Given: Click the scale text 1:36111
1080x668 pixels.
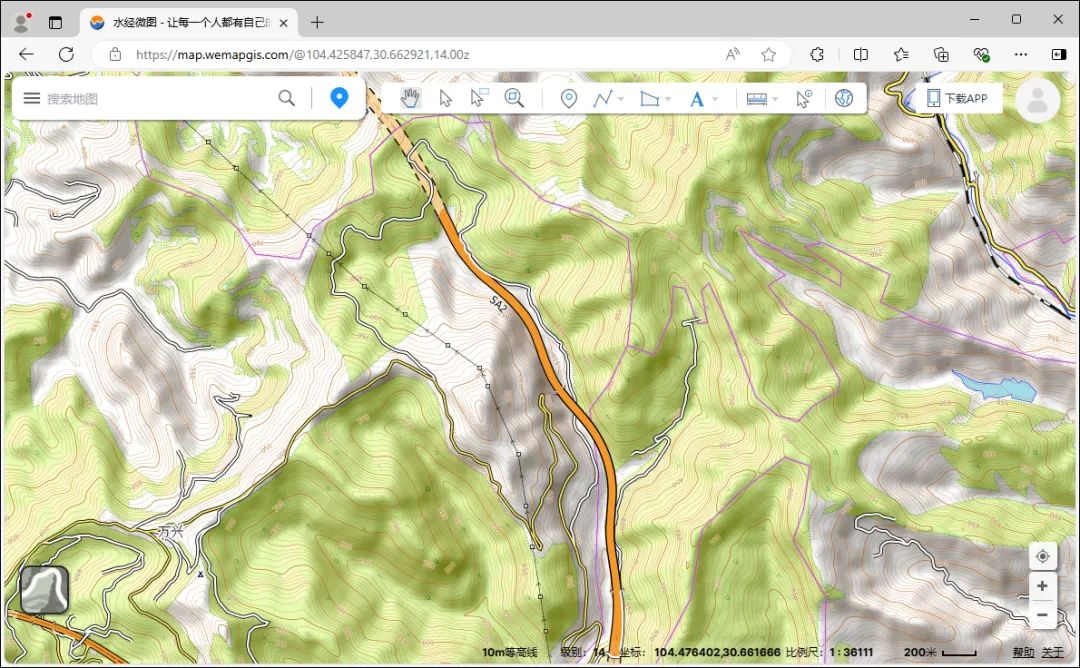Looking at the screenshot, I should coord(851,652).
